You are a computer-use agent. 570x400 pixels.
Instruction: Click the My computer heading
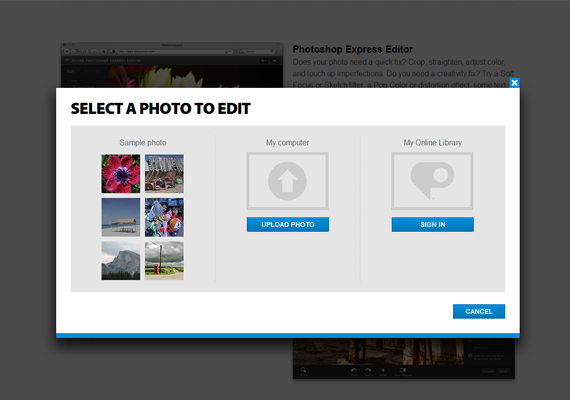click(x=288, y=143)
